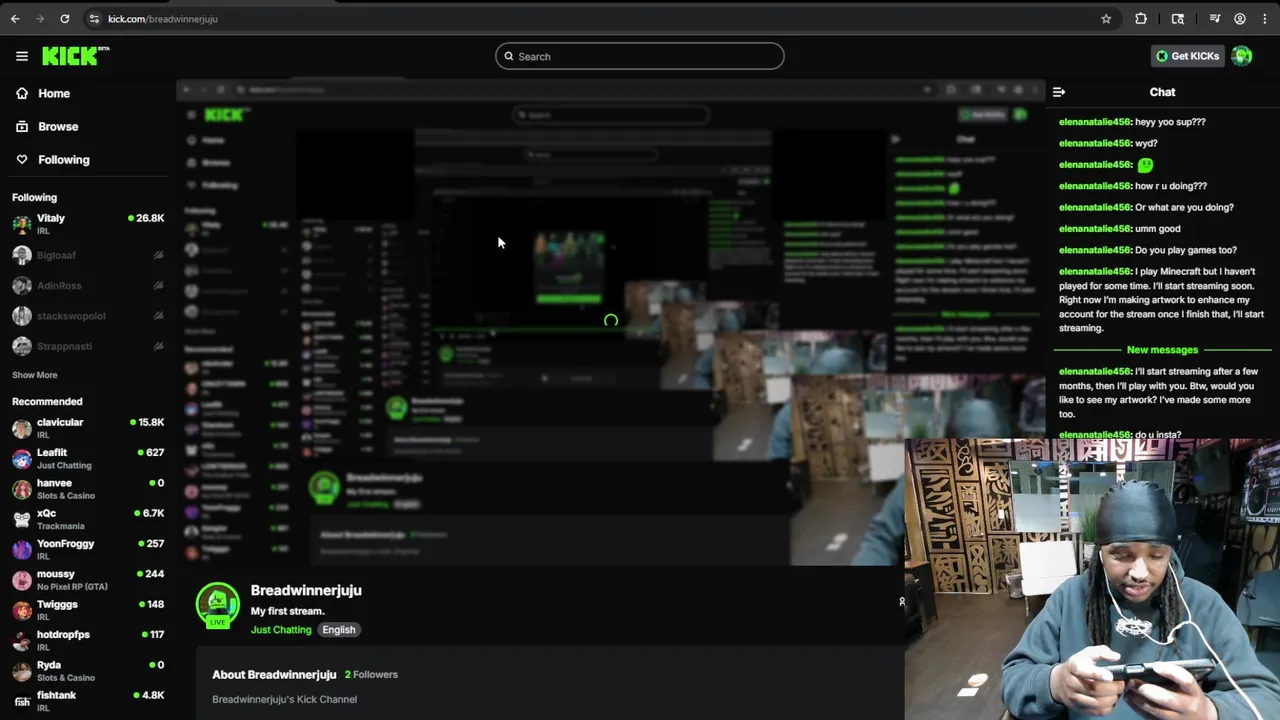Open AdinRoss's channel
The image size is (1280, 720).
pyautogui.click(x=87, y=285)
